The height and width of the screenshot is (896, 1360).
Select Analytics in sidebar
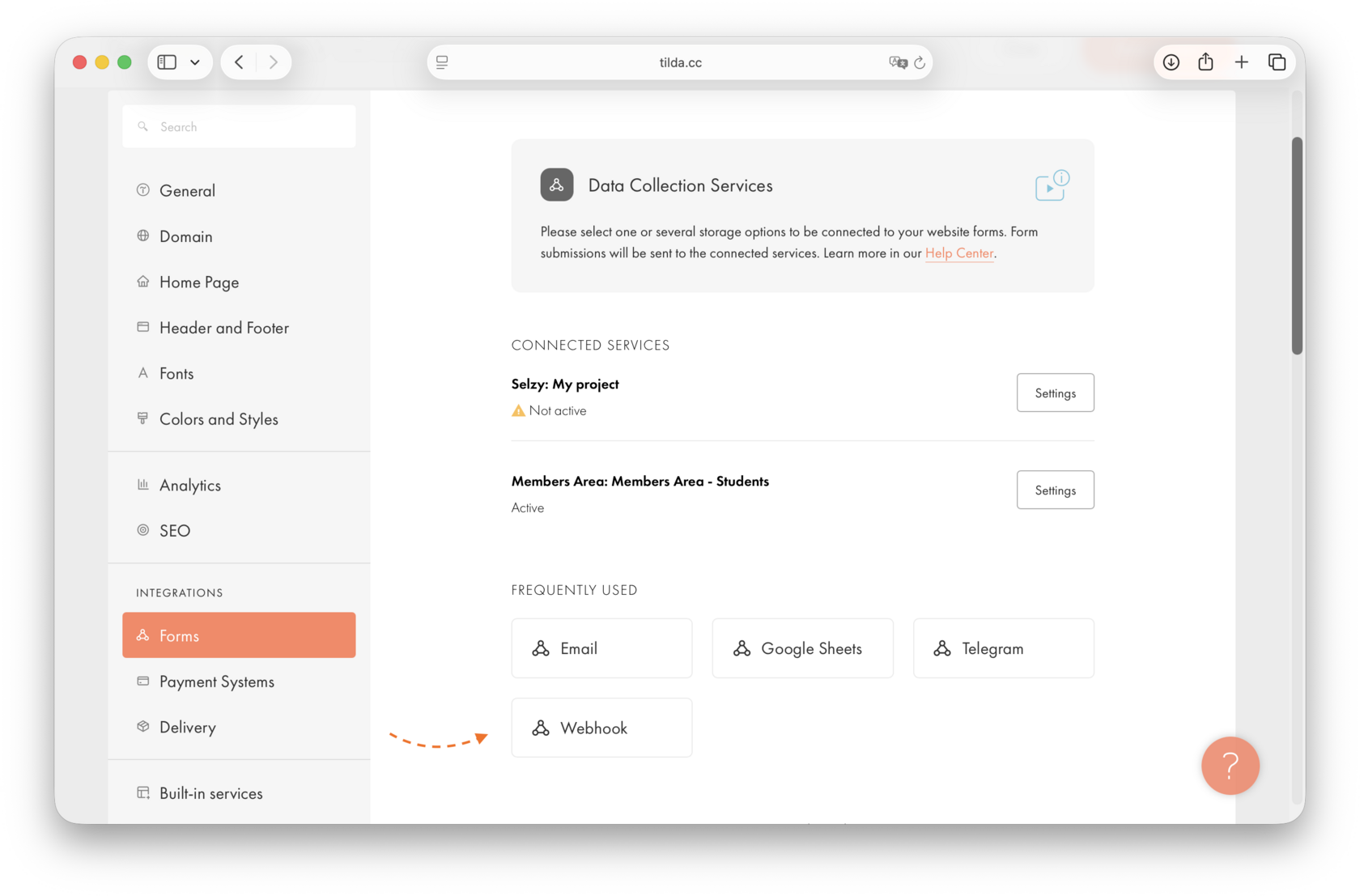tap(239, 485)
